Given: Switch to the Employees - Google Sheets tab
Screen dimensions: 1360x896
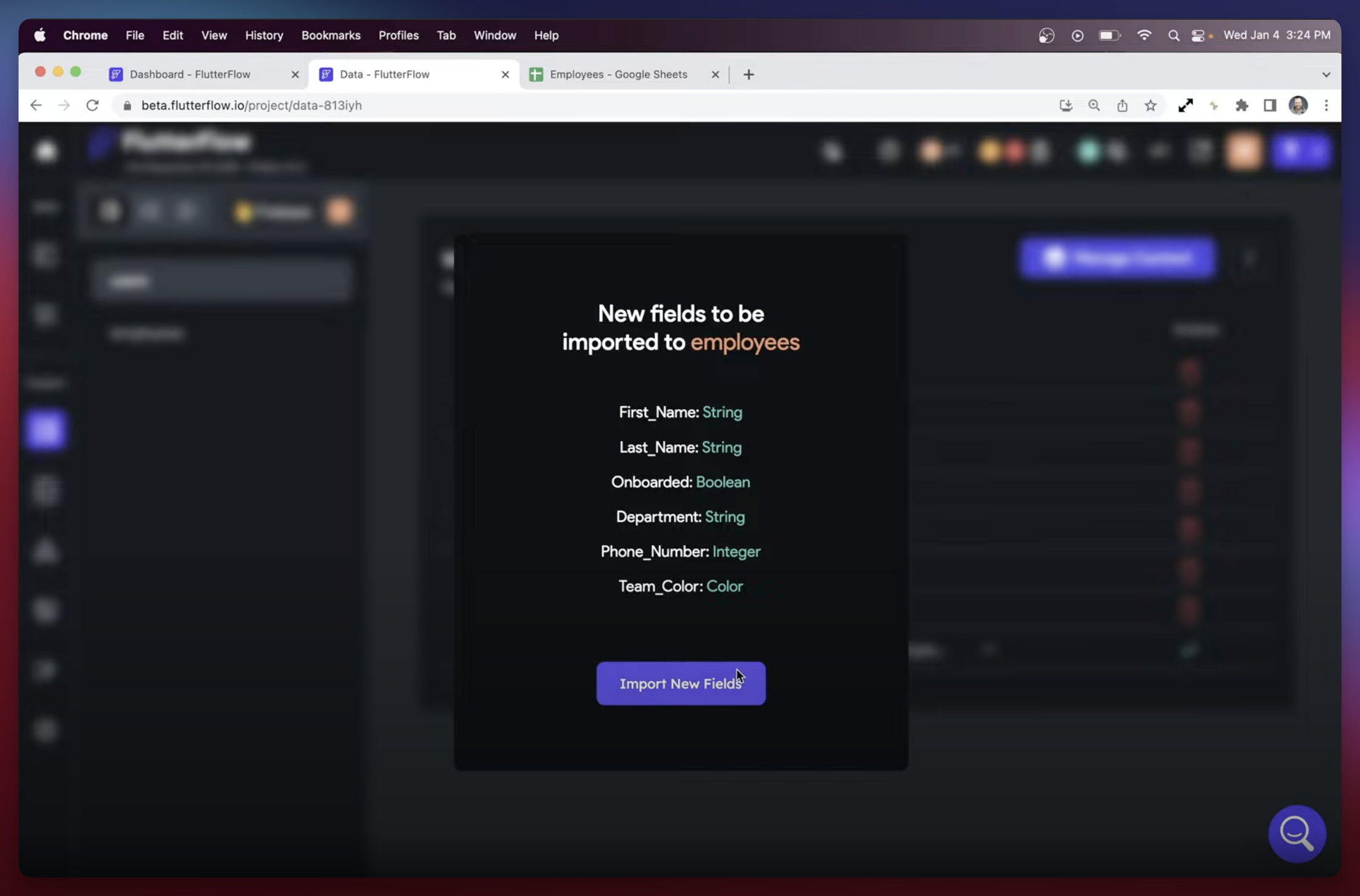Looking at the screenshot, I should click(618, 74).
